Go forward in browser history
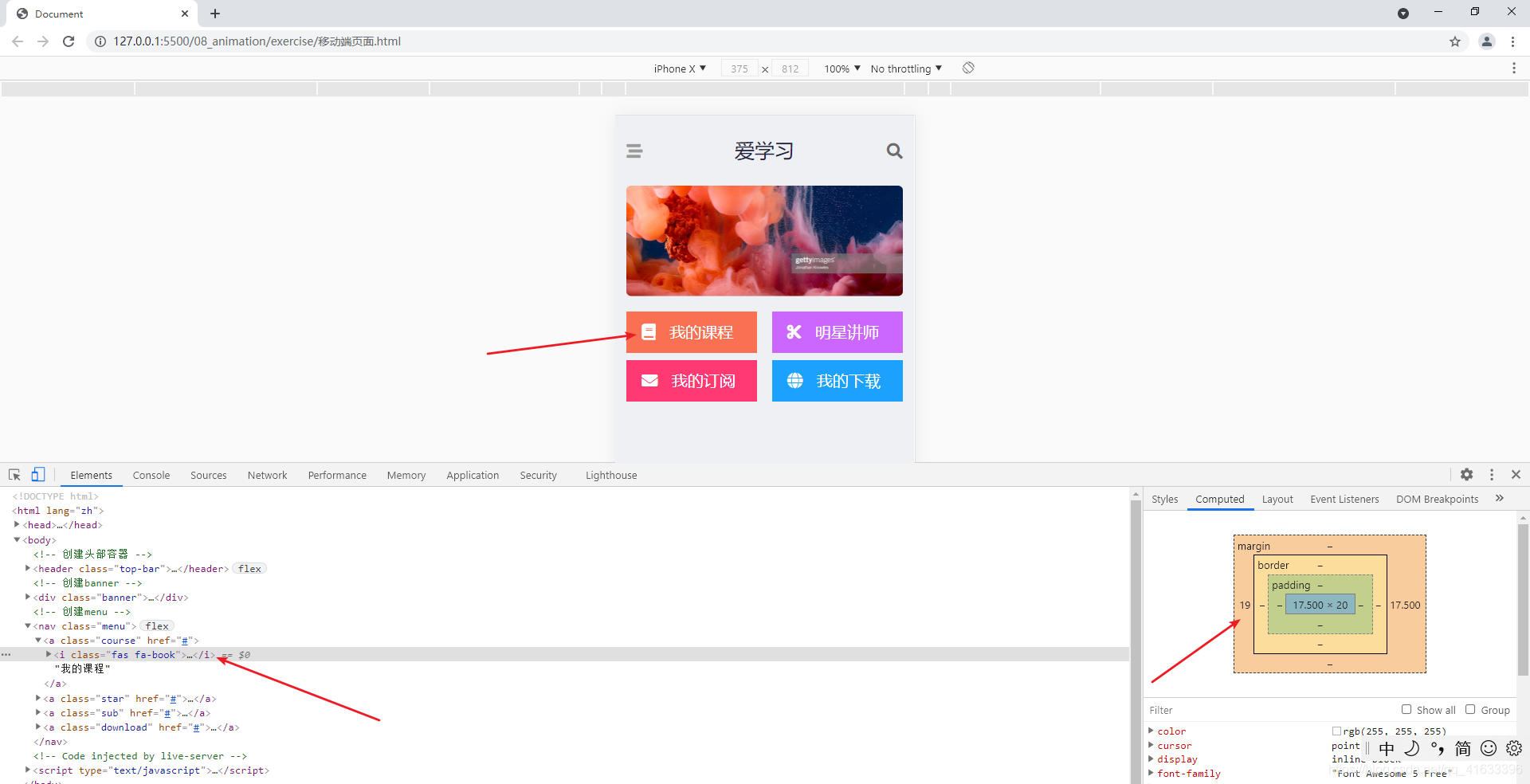The image size is (1530, 784). point(43,41)
